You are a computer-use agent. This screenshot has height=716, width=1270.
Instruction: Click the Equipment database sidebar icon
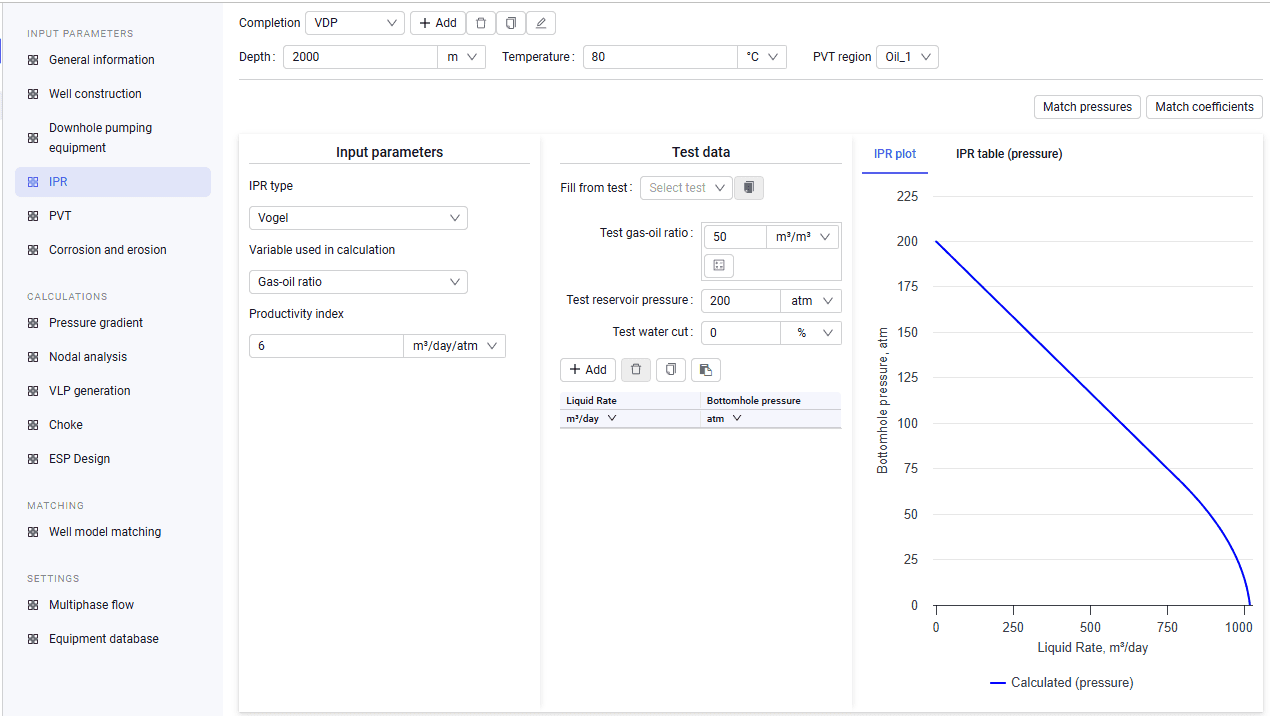tap(33, 639)
